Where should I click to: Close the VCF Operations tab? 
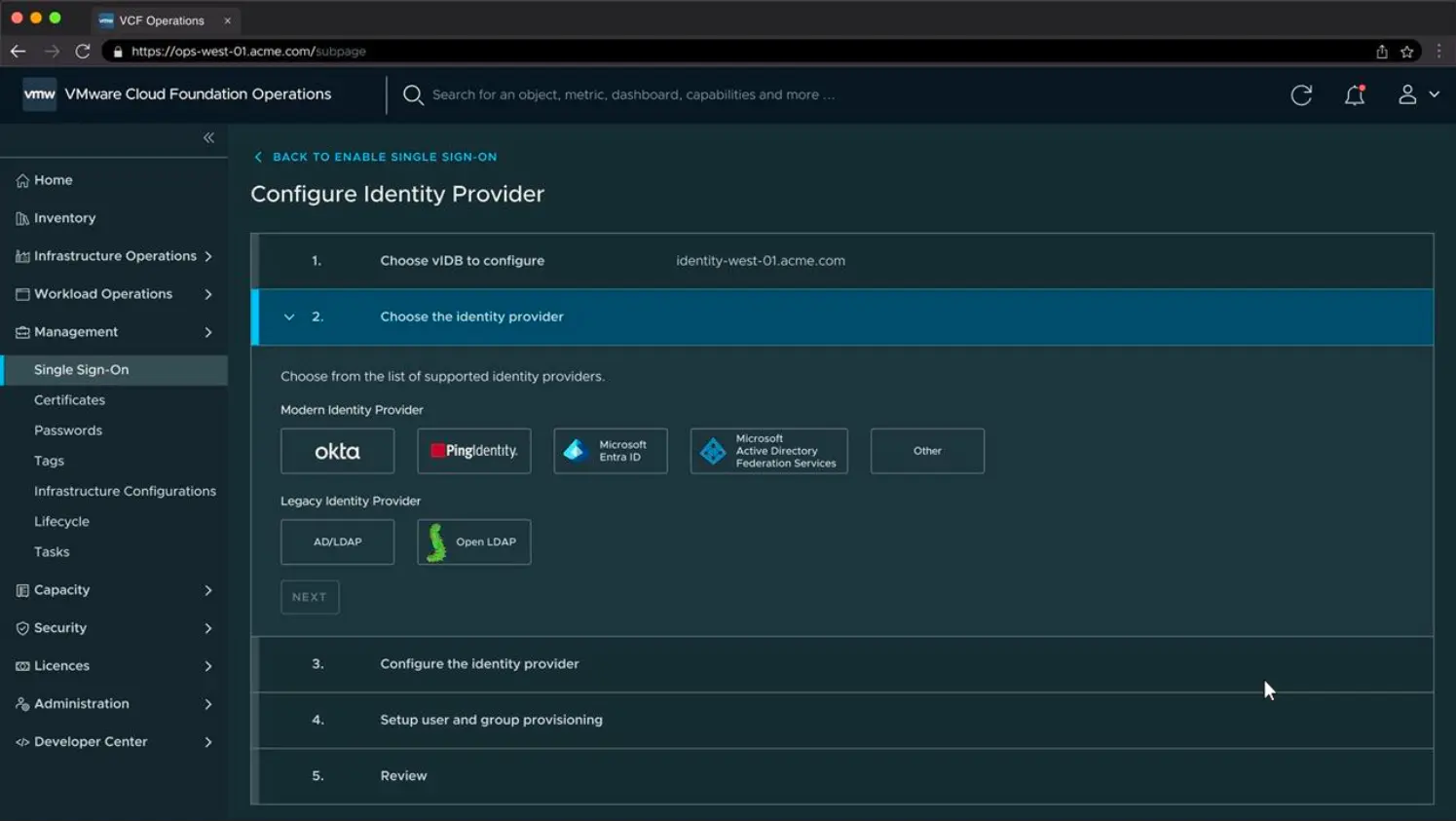pos(228,20)
